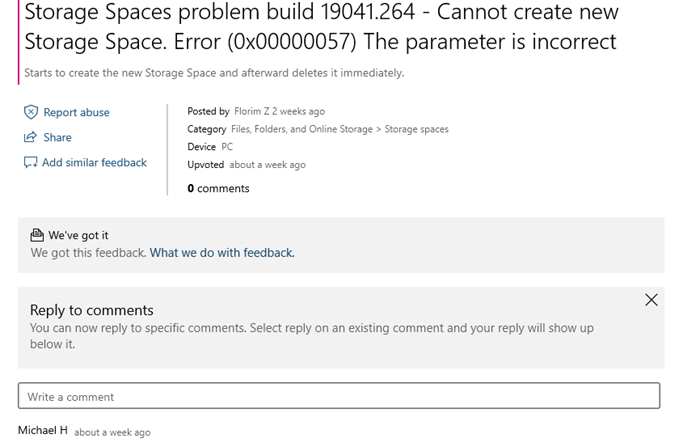The height and width of the screenshot is (440, 700).
Task: Open the Share link
Action: pos(57,137)
